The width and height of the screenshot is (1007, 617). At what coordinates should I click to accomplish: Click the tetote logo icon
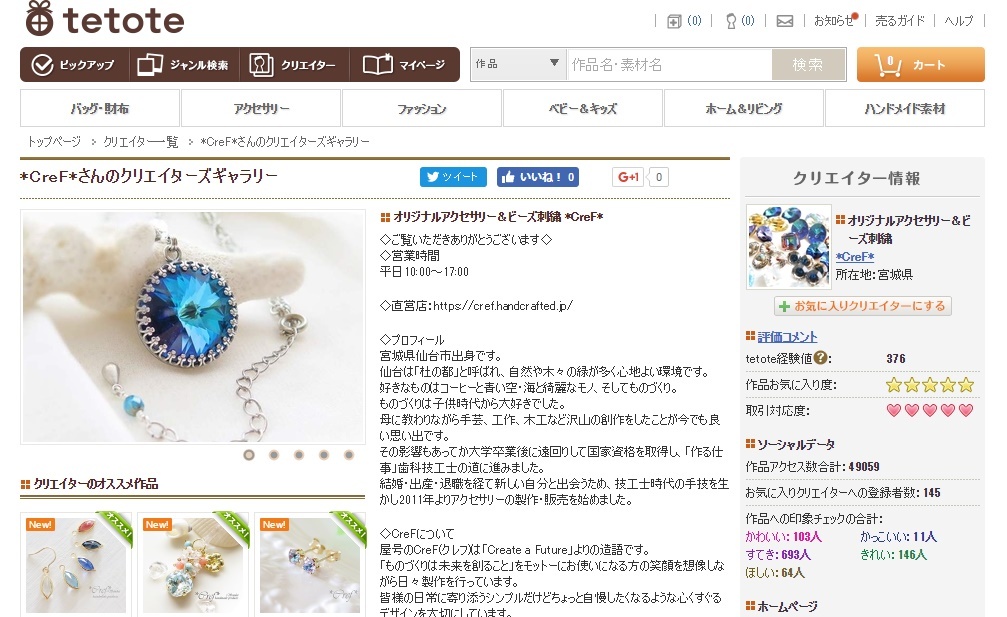point(39,19)
